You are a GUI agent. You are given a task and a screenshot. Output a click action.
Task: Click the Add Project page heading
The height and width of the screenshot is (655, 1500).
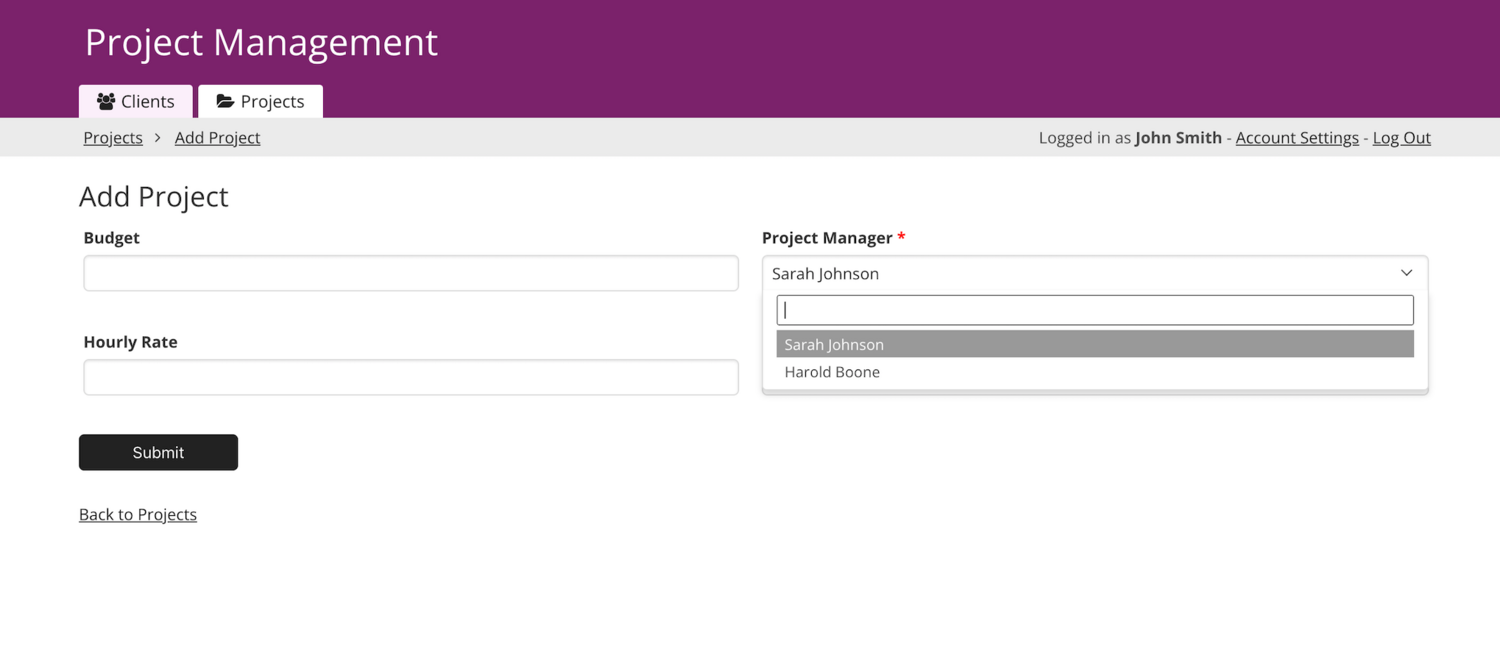click(x=153, y=196)
